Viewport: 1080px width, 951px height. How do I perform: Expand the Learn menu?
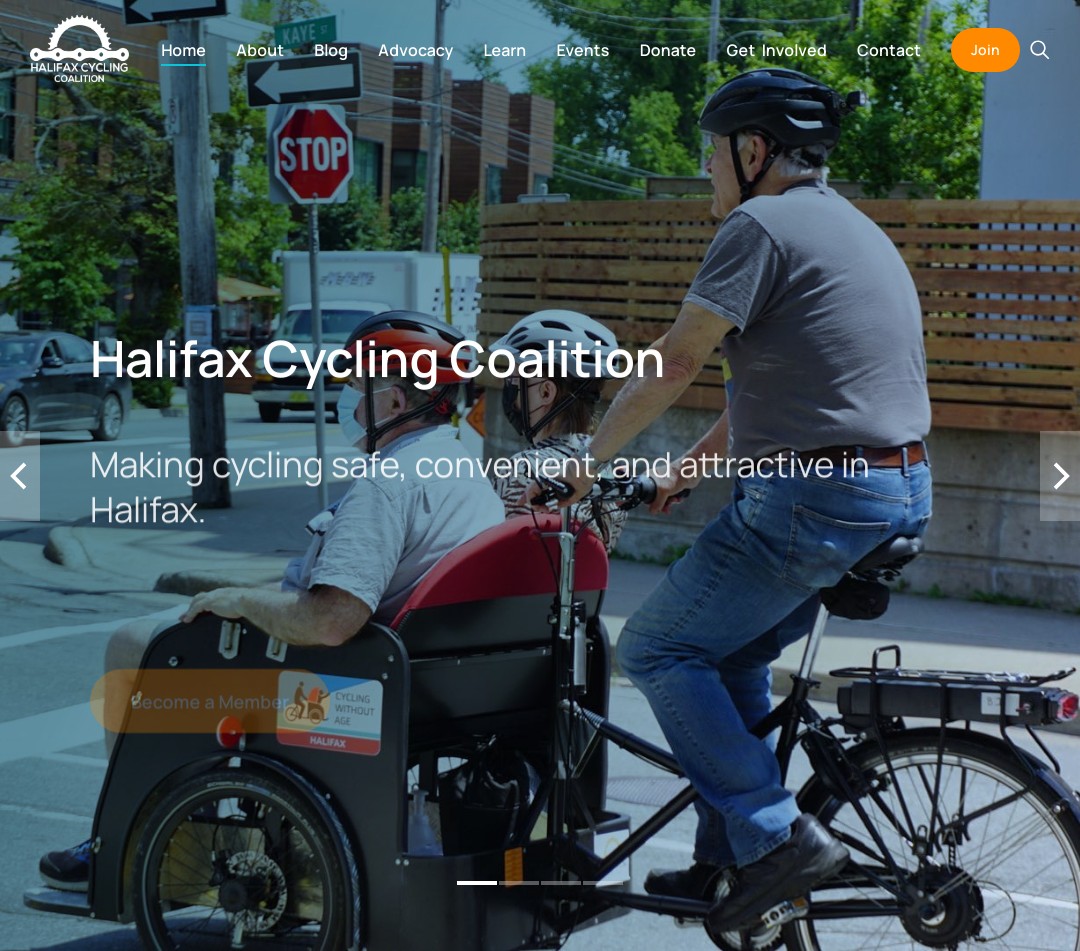(504, 50)
